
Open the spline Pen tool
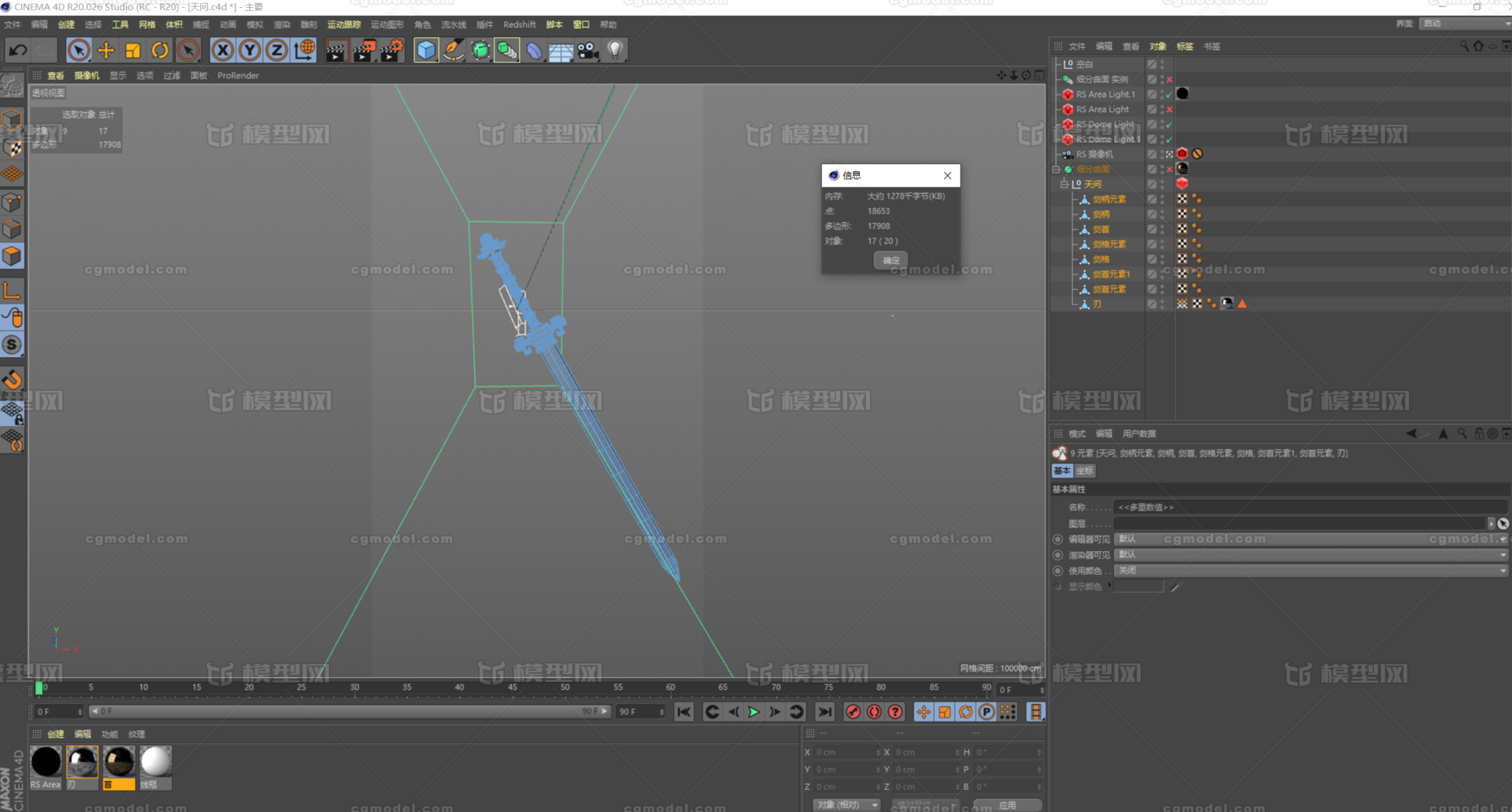pyautogui.click(x=453, y=50)
